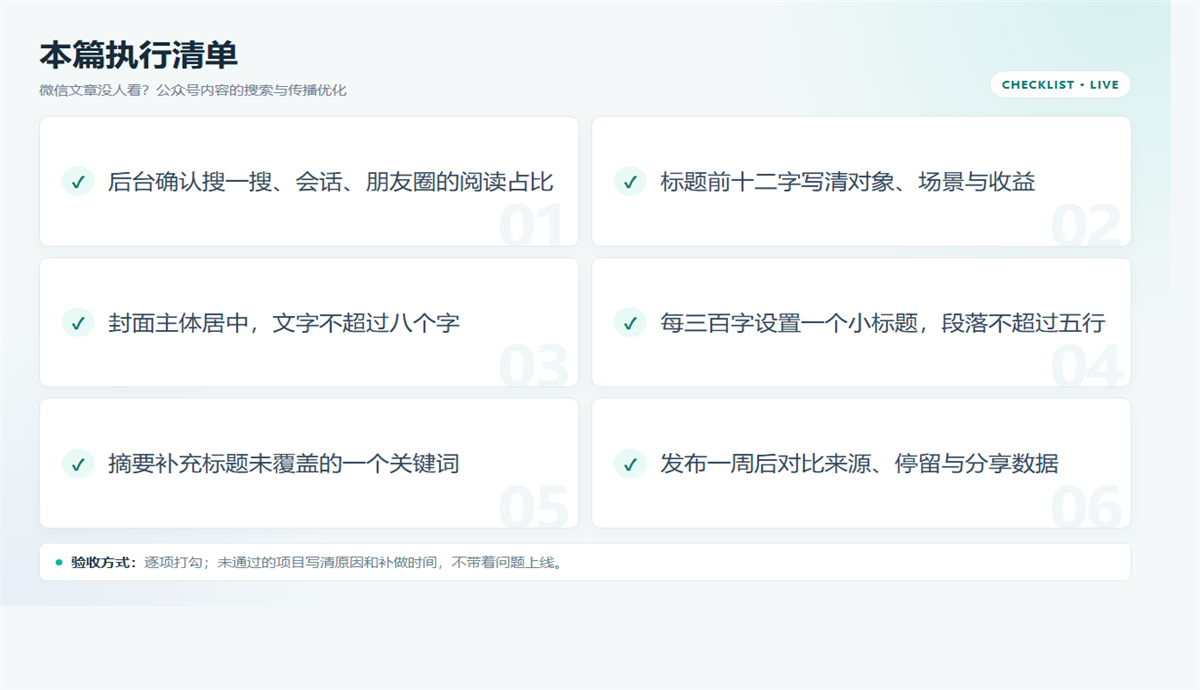
Task: Toggle the checkmark for 标题前十二字 item
Action: point(629,181)
